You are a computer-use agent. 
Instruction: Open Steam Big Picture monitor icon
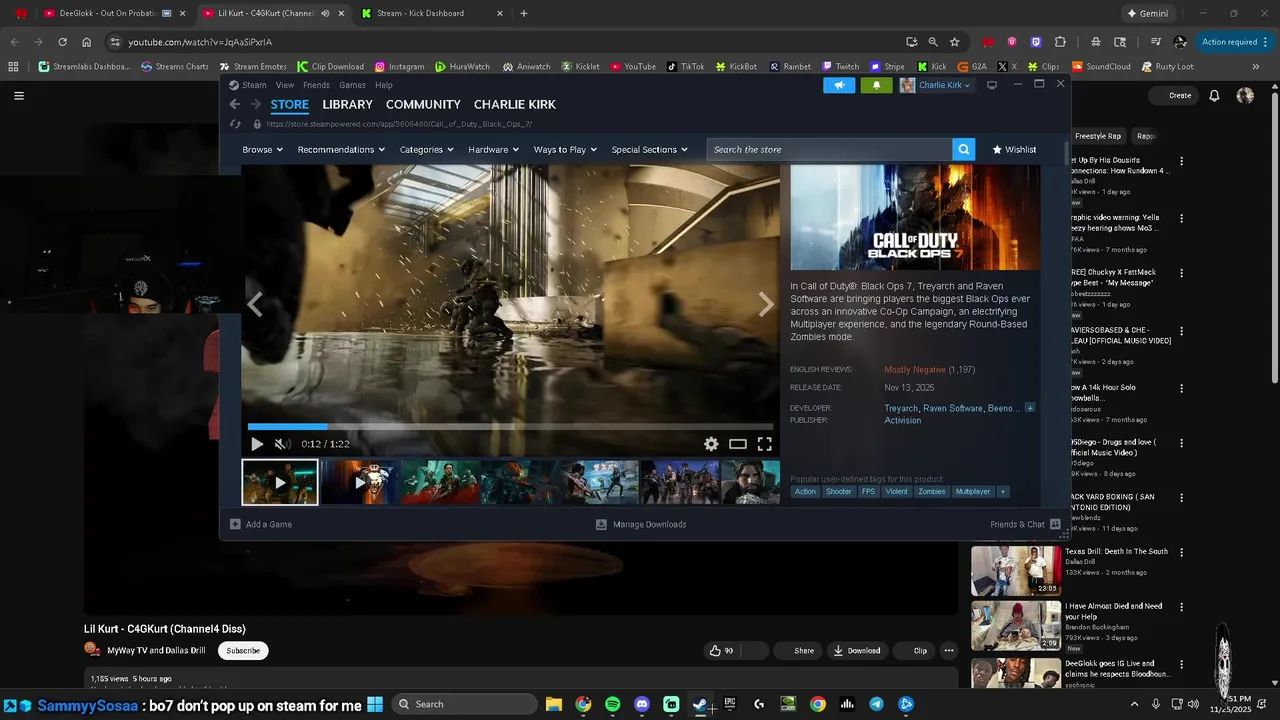(x=992, y=85)
